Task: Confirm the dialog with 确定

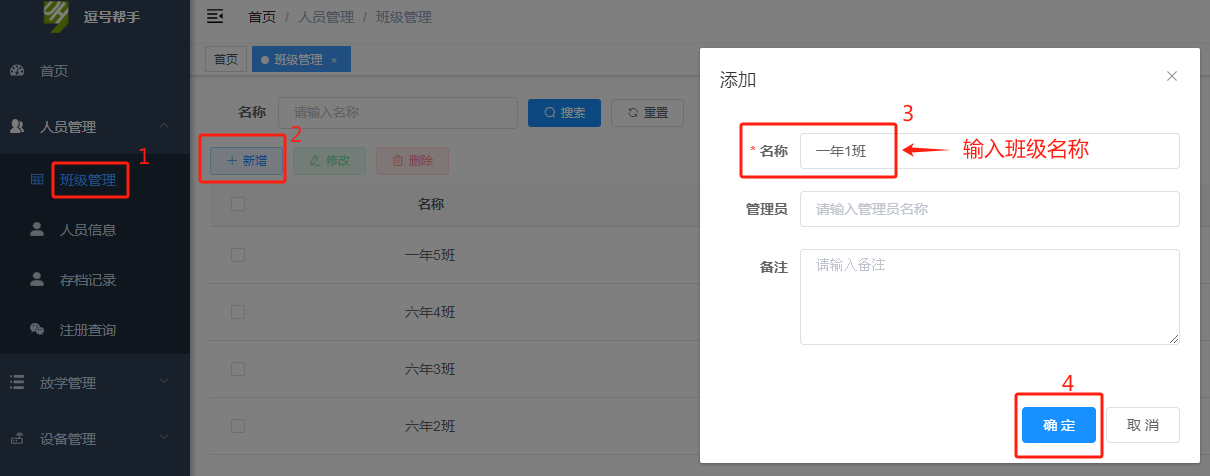Action: click(x=1059, y=425)
